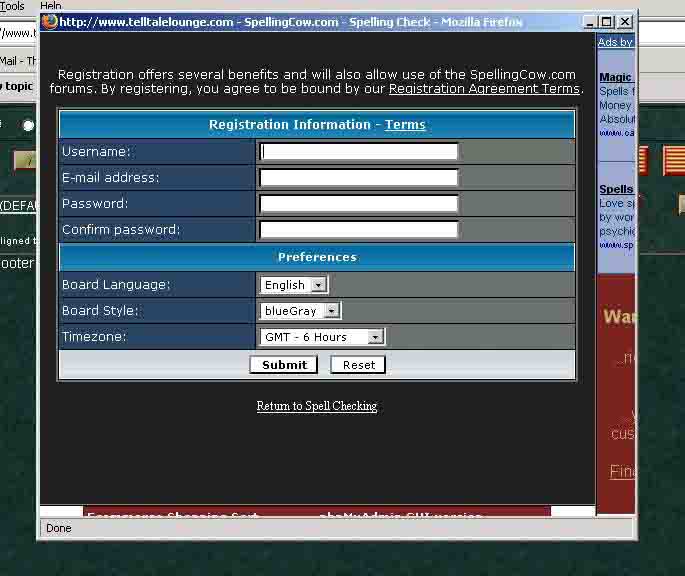Select the radio button in the background page
The width and height of the screenshot is (685, 576).
(x=28, y=126)
